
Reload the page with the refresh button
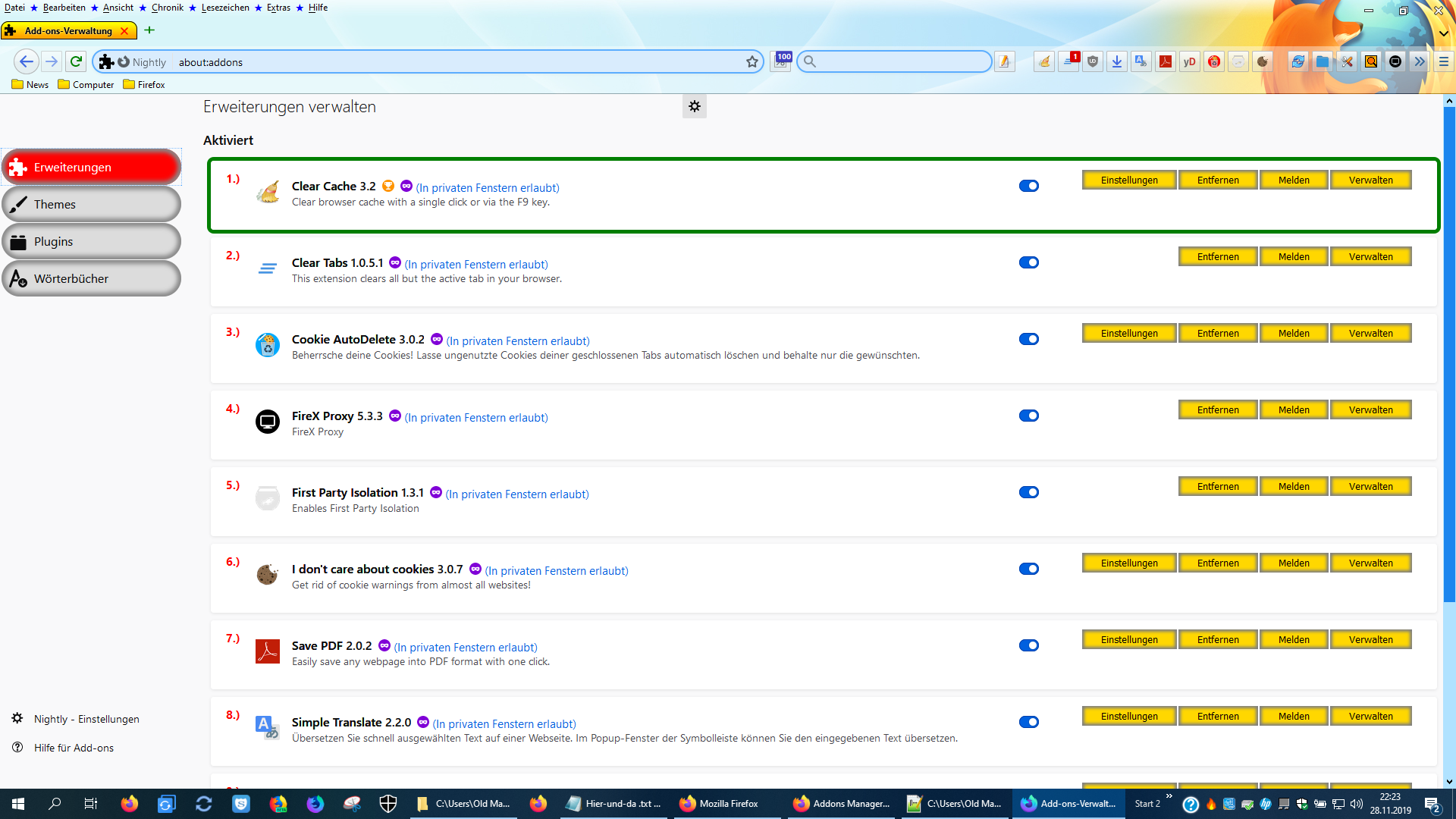coord(76,61)
